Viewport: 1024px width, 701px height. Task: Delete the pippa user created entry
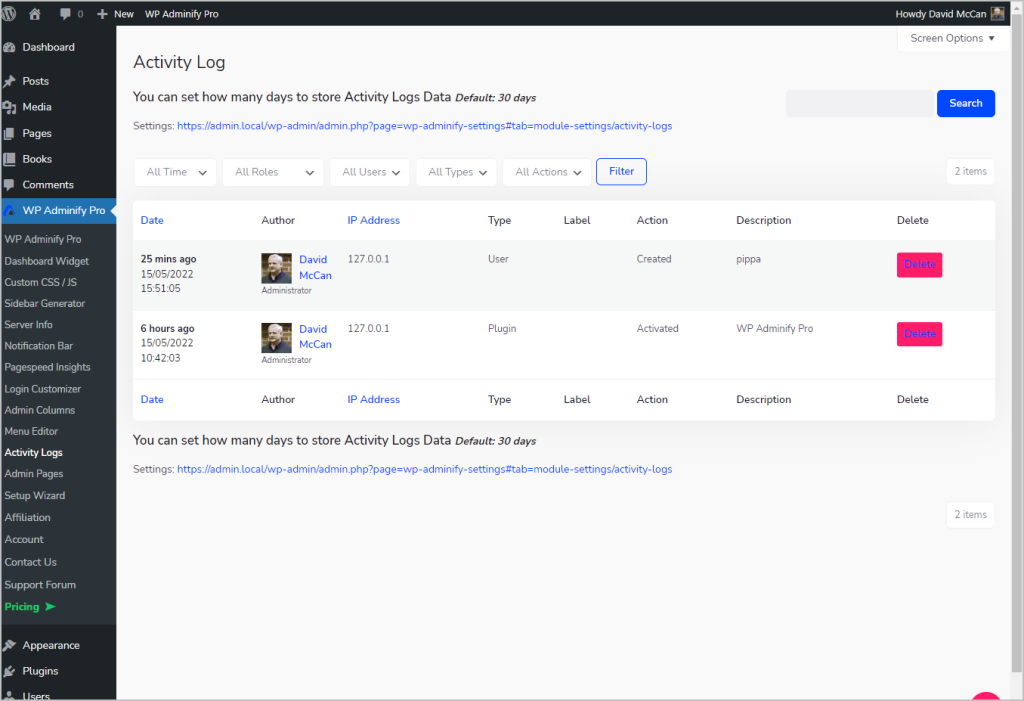919,265
